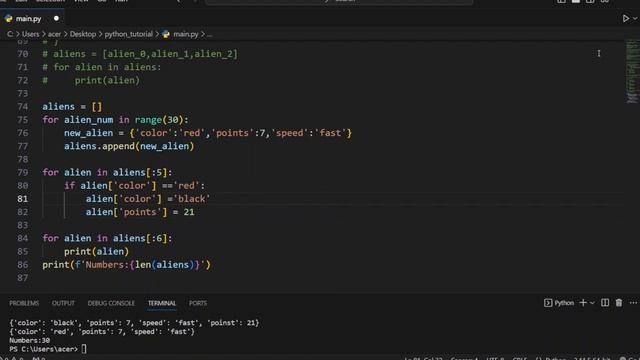Split the terminal with the split icon
This screenshot has width=640, height=360.
[605, 303]
